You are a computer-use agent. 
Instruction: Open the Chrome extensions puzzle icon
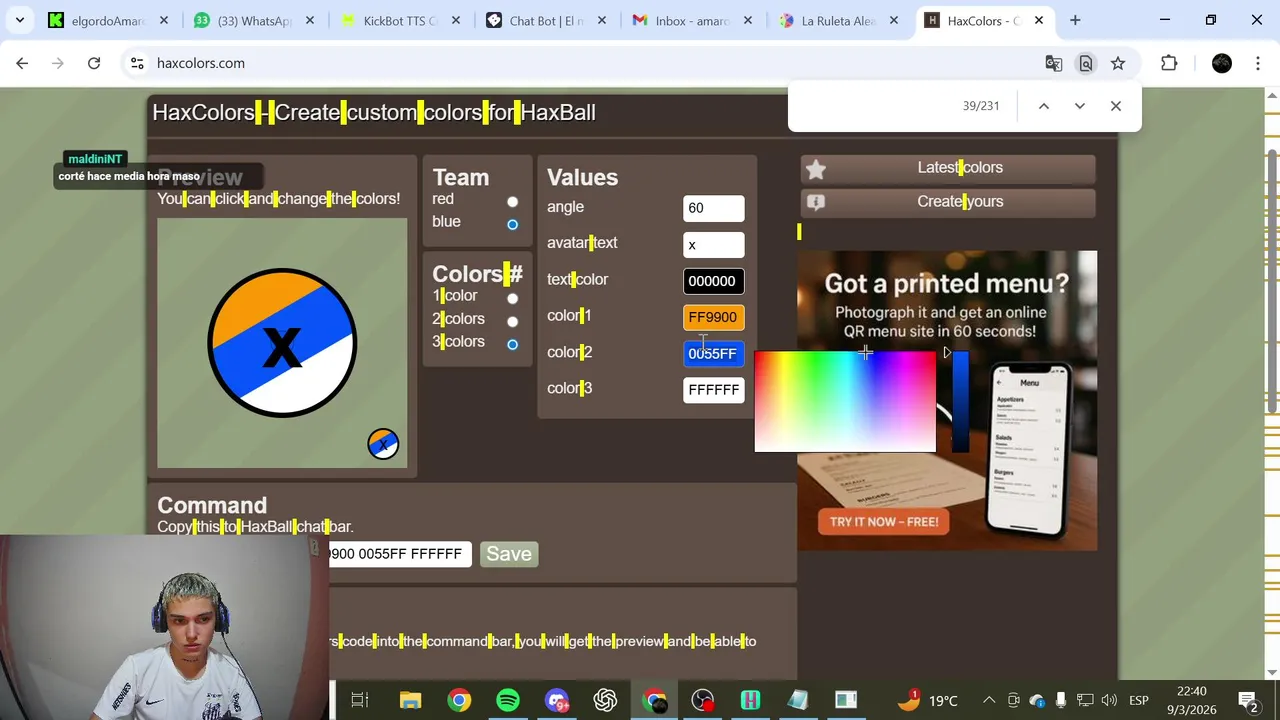click(x=1169, y=63)
